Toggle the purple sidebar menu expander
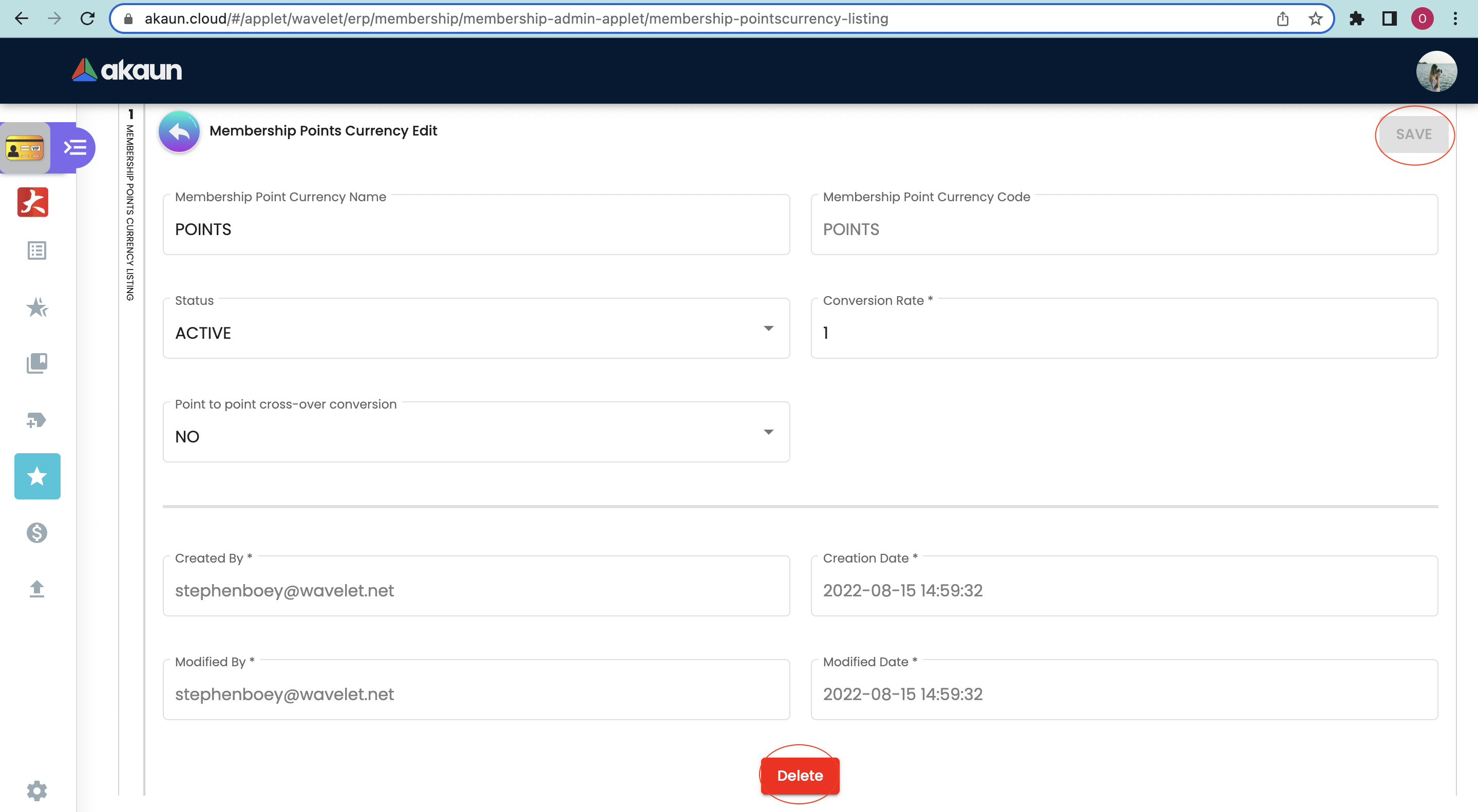This screenshot has width=1478, height=812. 75,148
